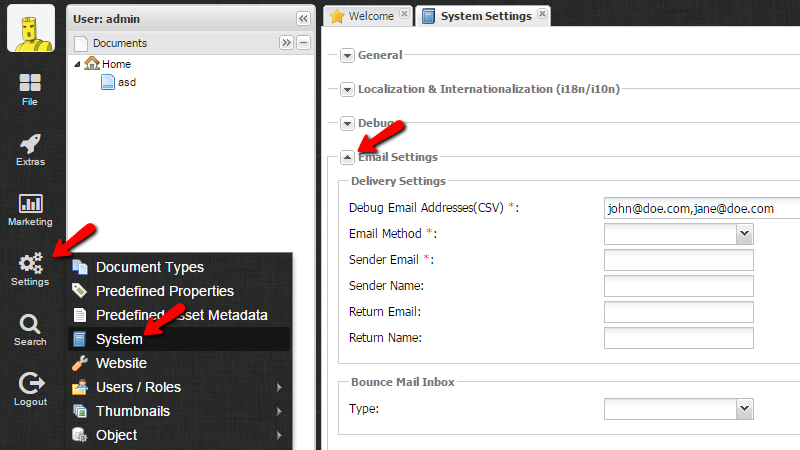Image resolution: width=800 pixels, height=450 pixels.
Task: Open the Bounce Mail Inbox Type dropdown
Action: click(744, 409)
